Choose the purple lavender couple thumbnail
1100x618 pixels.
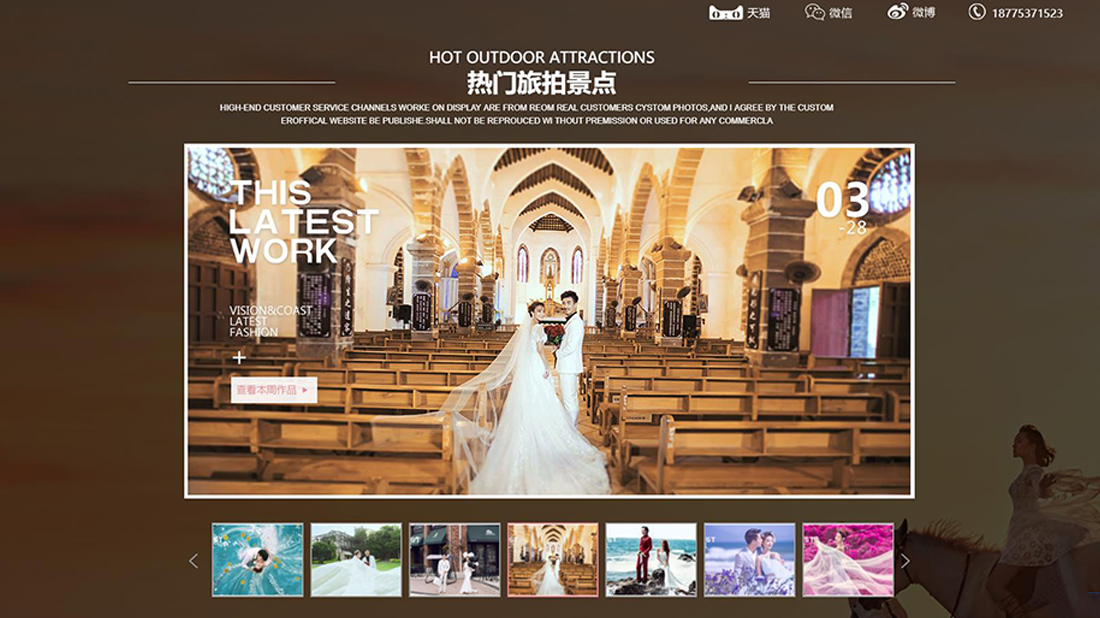tap(749, 560)
